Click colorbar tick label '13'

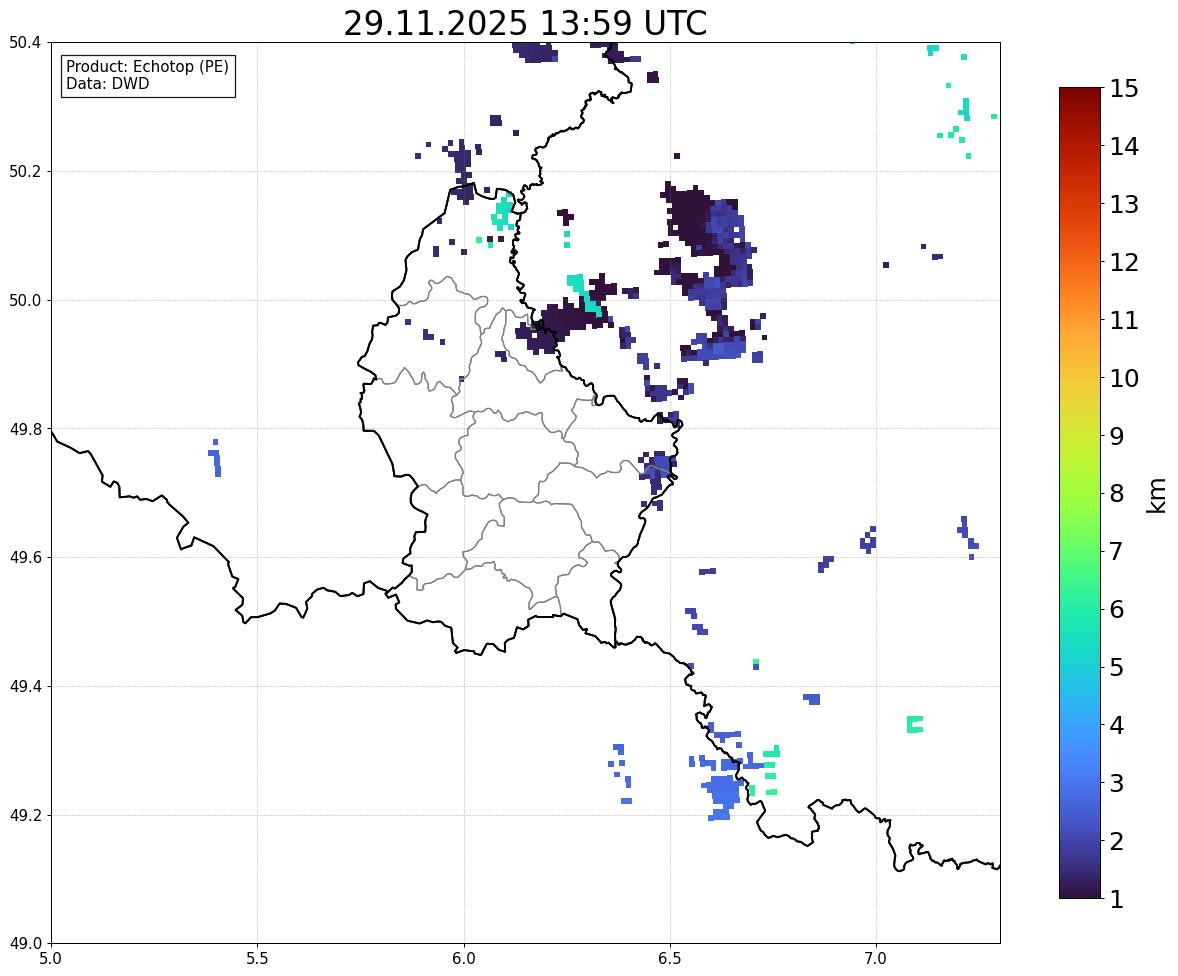(1124, 204)
